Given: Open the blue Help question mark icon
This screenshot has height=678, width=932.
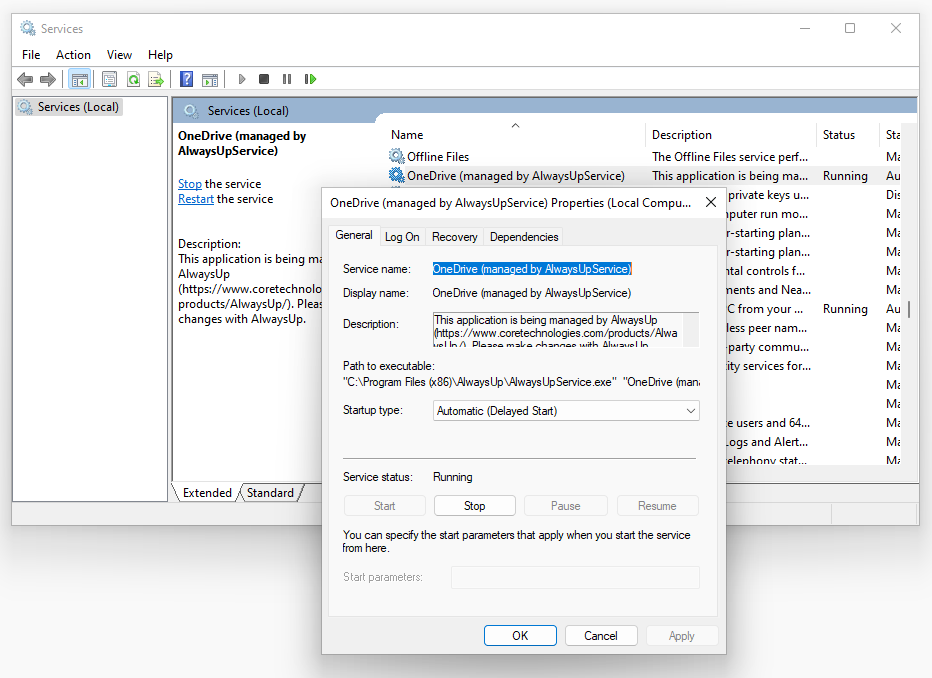Looking at the screenshot, I should (187, 79).
